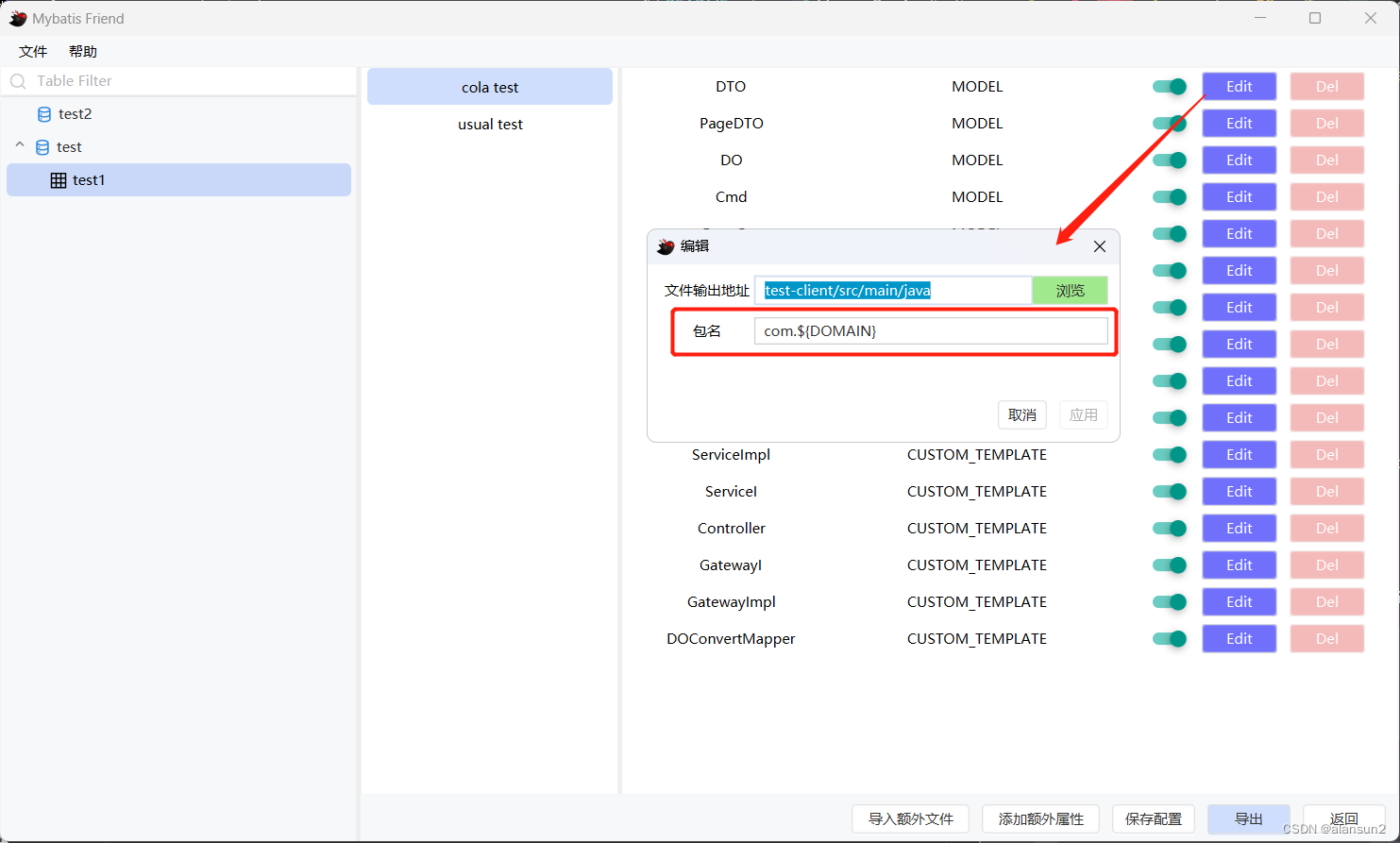The width and height of the screenshot is (1400, 843).
Task: Click the 添加额外属性 button
Action: click(1041, 818)
